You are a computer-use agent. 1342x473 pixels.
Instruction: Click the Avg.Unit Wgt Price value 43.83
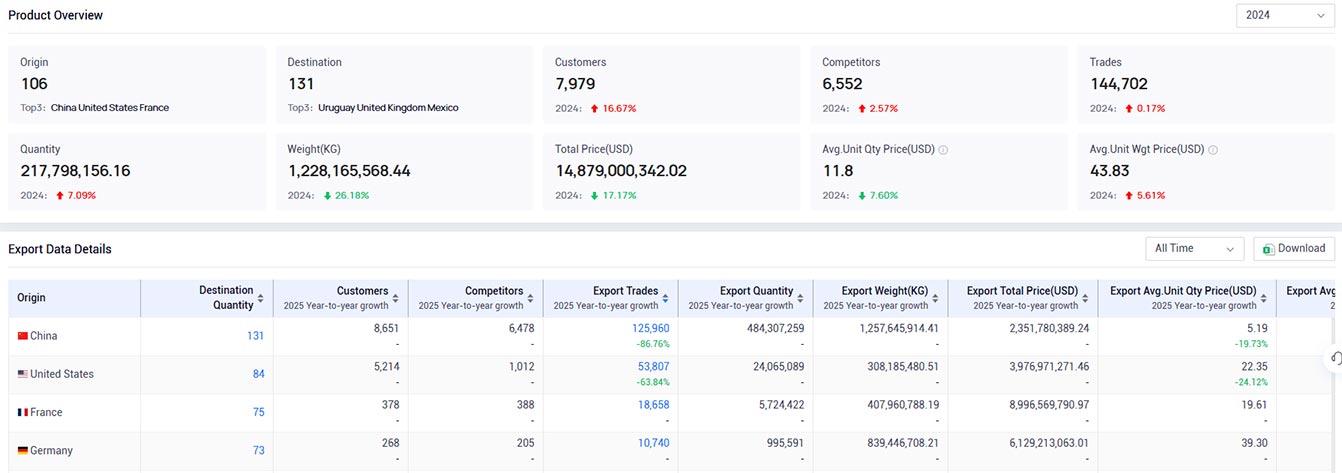coord(1110,171)
